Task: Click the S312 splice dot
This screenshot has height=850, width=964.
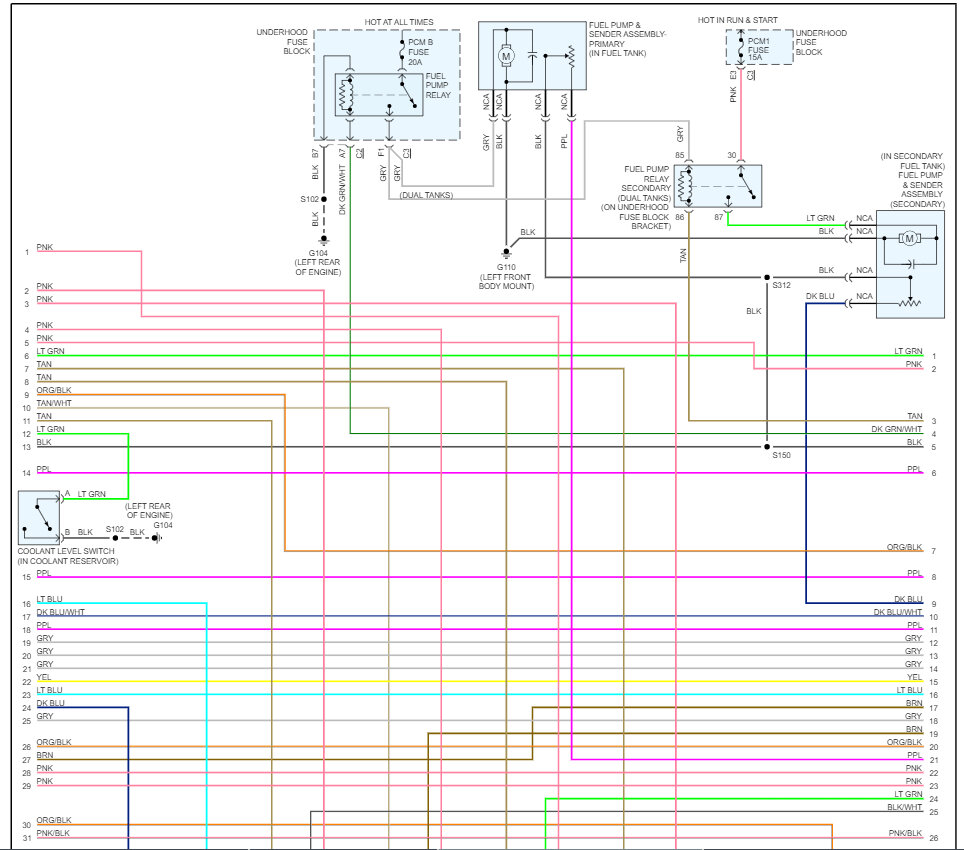Action: [767, 277]
